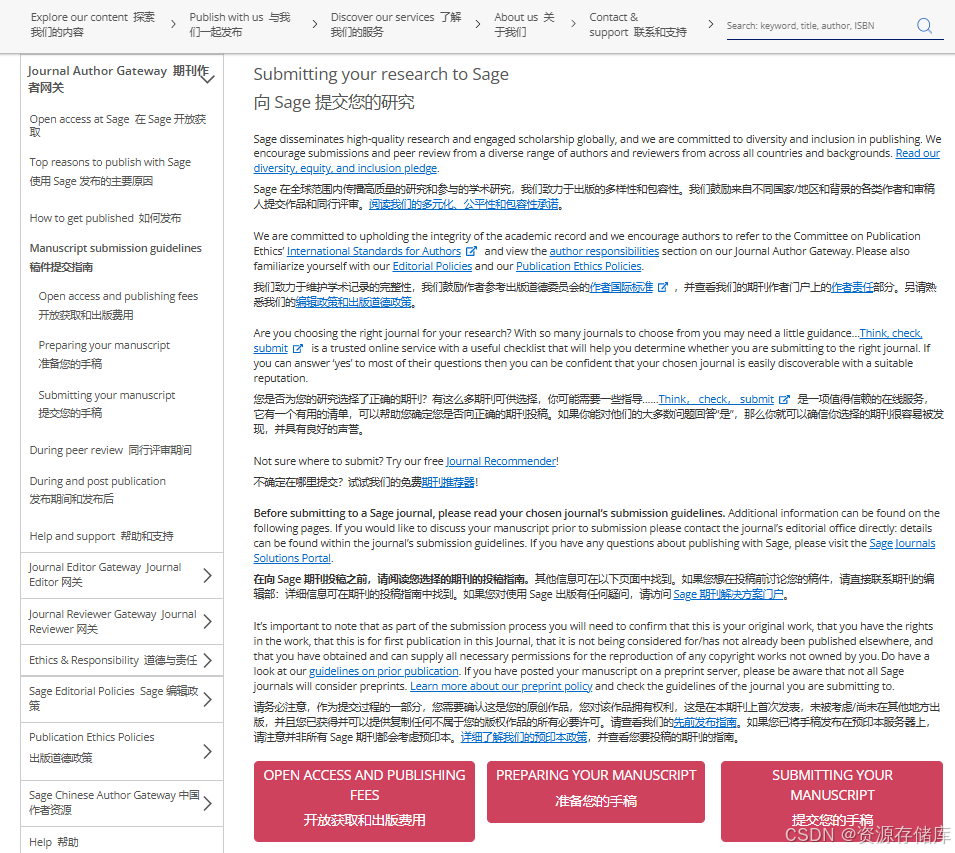Click the red Open Access and Publishing Fees button

364,801
